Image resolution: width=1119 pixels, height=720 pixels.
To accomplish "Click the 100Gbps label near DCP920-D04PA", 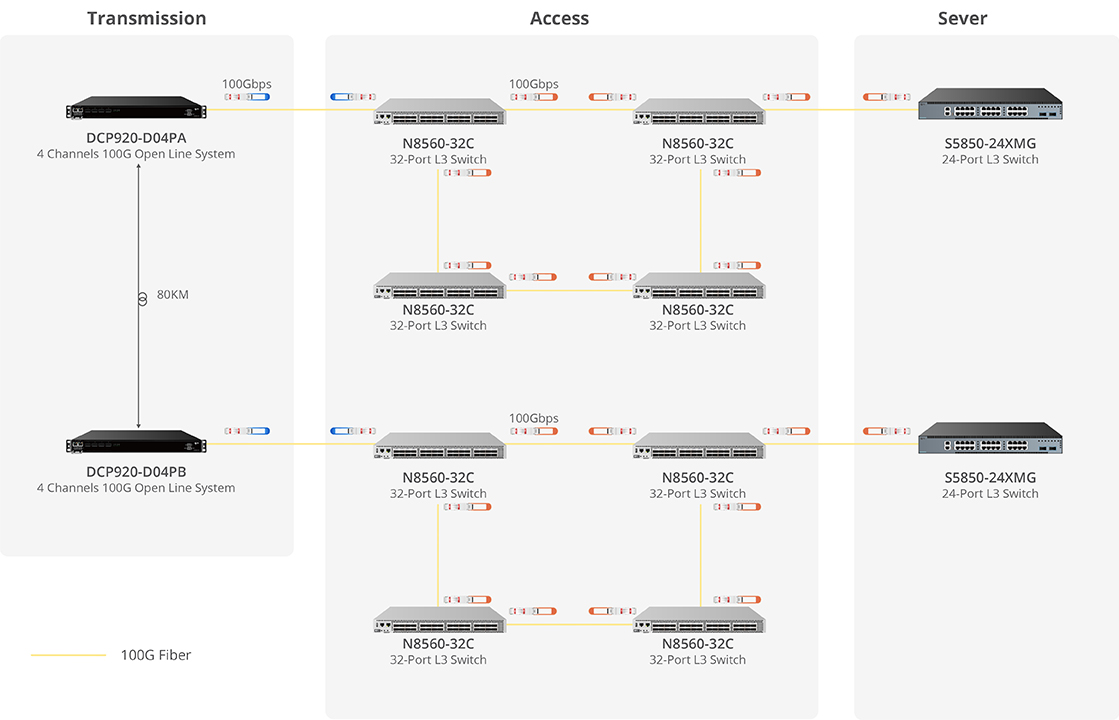I will tap(246, 84).
